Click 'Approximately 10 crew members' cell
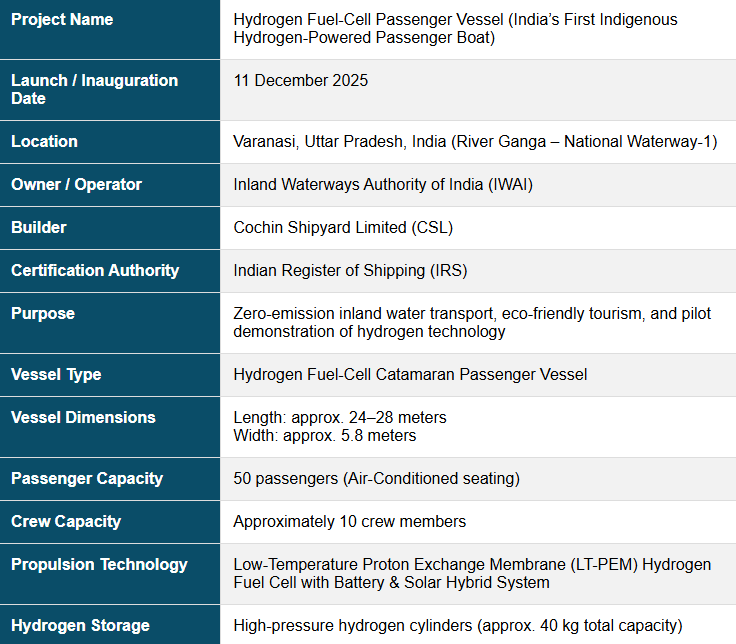The image size is (736, 644). [x=349, y=522]
